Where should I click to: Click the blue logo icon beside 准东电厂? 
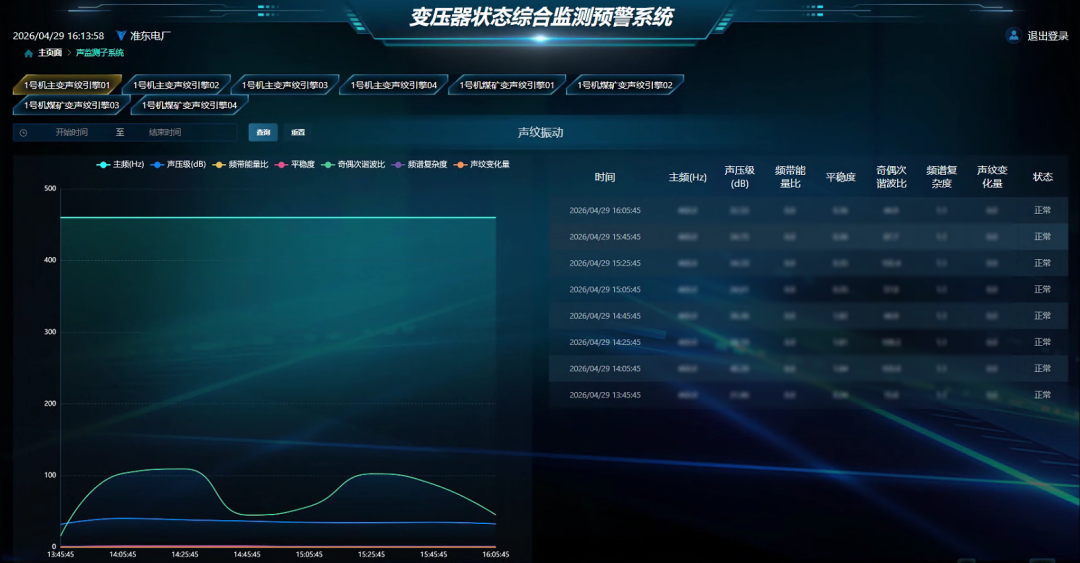[x=121, y=36]
